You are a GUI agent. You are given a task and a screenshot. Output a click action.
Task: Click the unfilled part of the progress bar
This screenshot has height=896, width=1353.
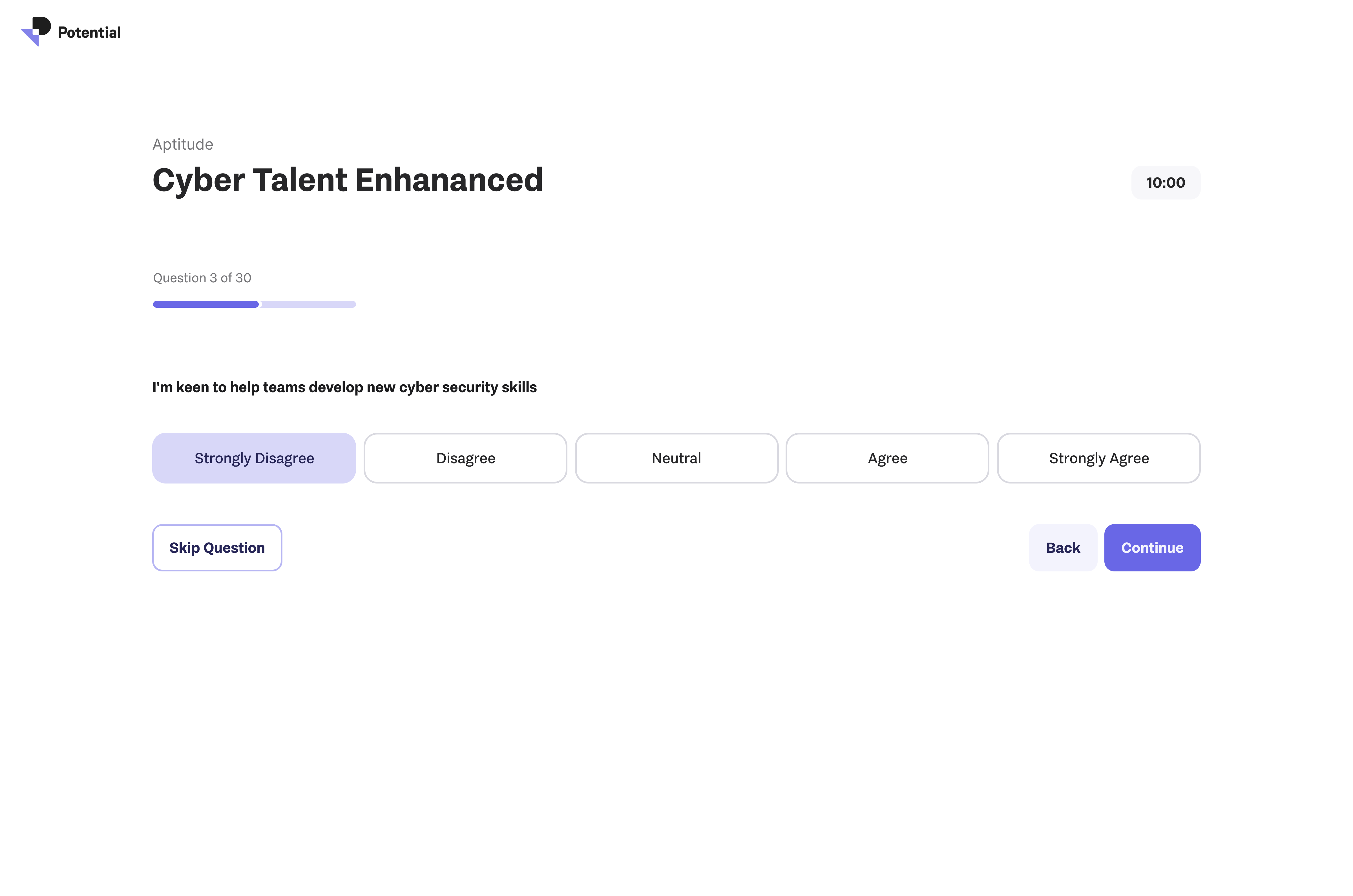tap(309, 305)
